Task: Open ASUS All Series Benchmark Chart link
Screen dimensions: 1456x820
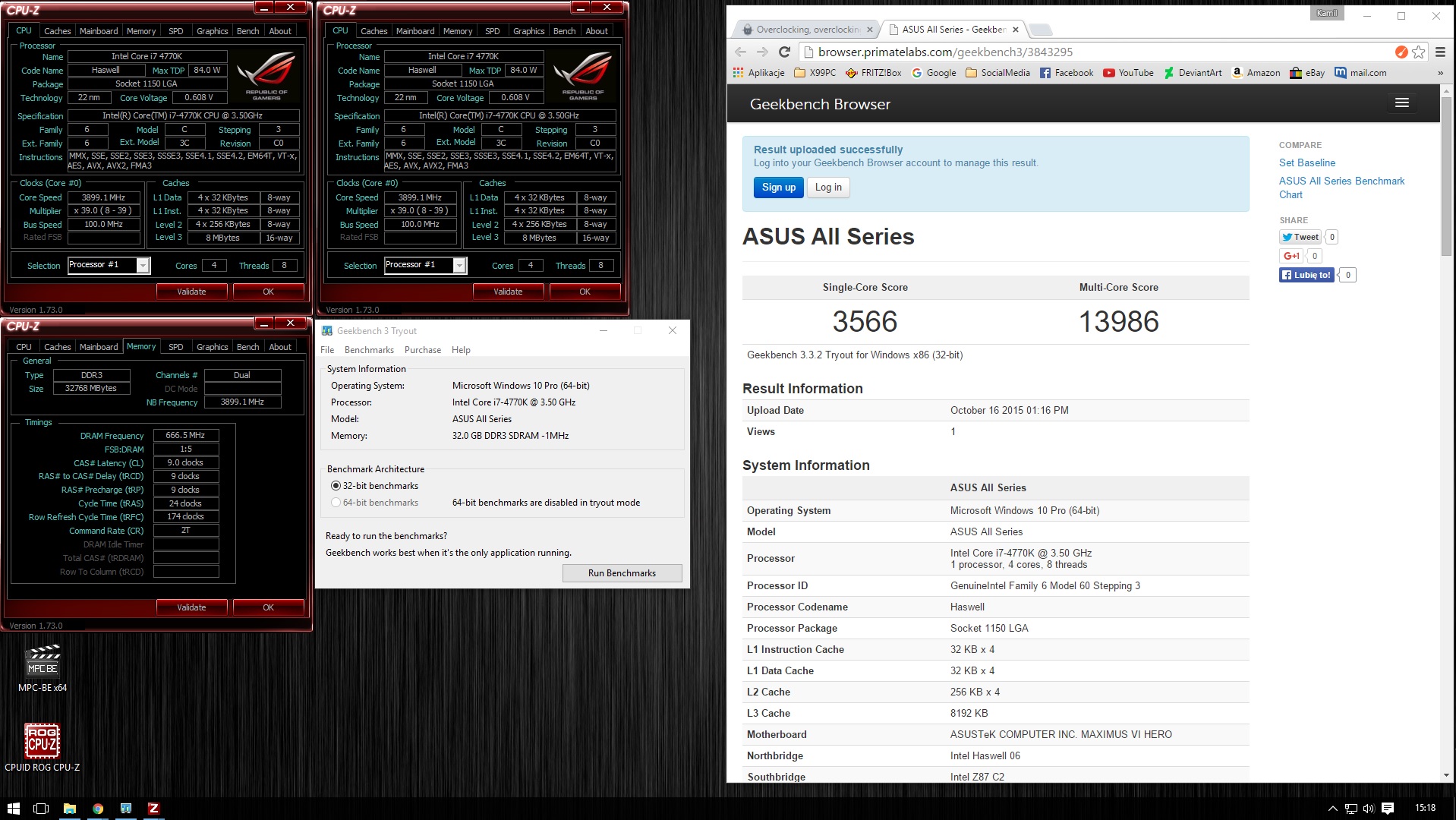Action: coord(1341,188)
